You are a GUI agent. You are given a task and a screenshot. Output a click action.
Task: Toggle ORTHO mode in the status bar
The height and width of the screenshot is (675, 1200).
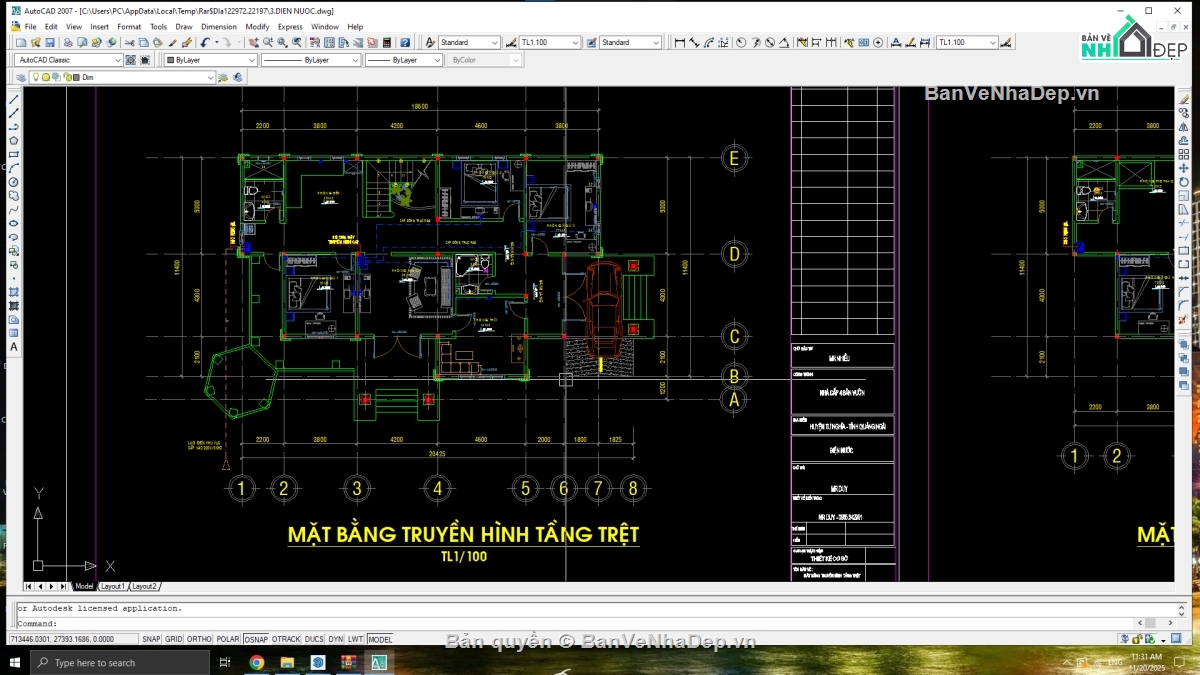tap(199, 639)
